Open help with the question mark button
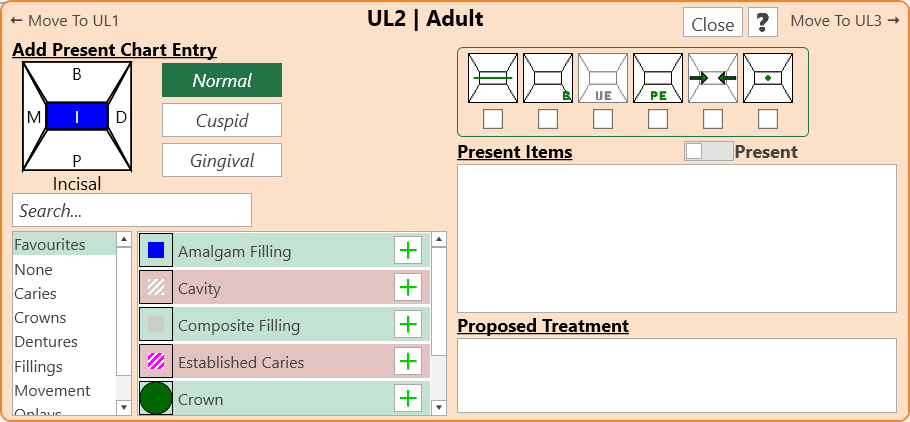 [763, 23]
